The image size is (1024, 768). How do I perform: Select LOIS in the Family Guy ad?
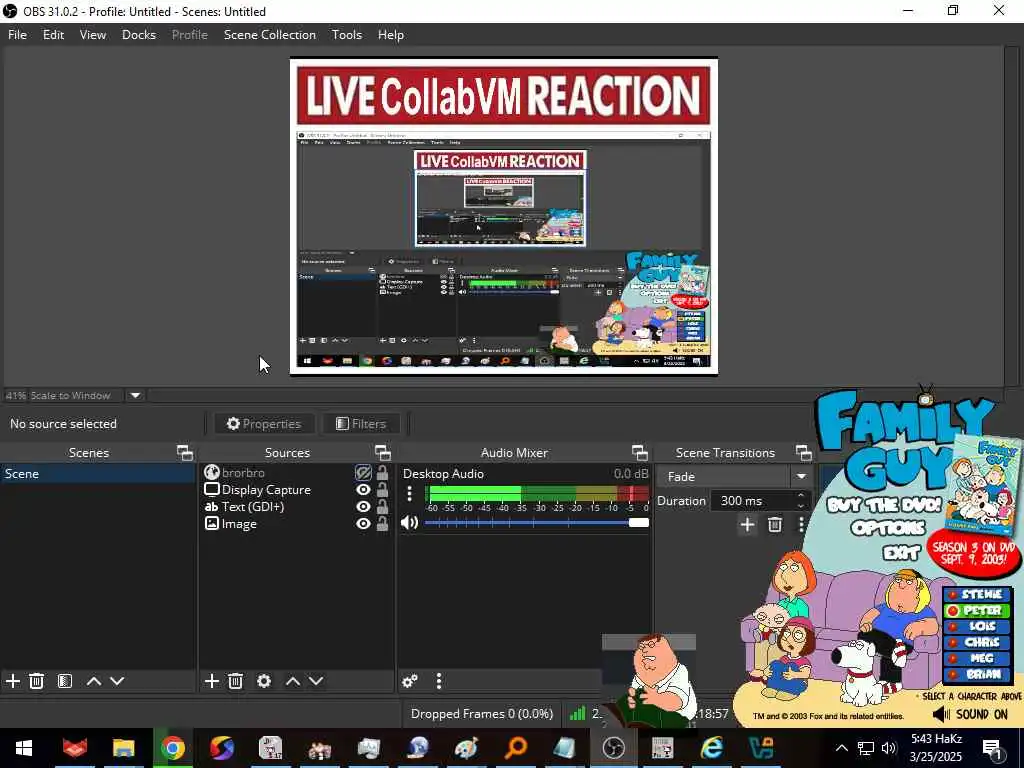click(976, 626)
